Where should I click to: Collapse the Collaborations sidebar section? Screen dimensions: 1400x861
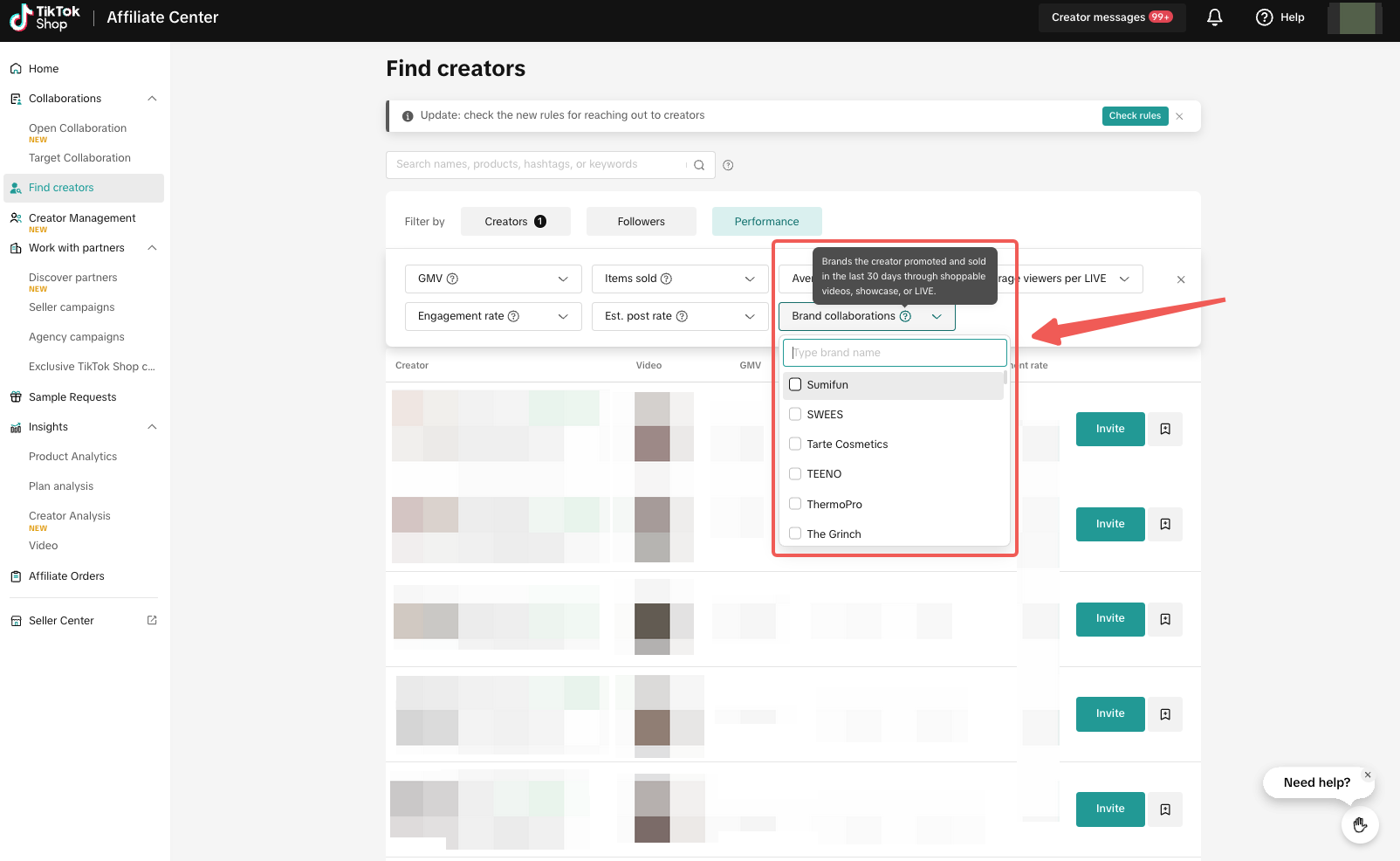[152, 99]
